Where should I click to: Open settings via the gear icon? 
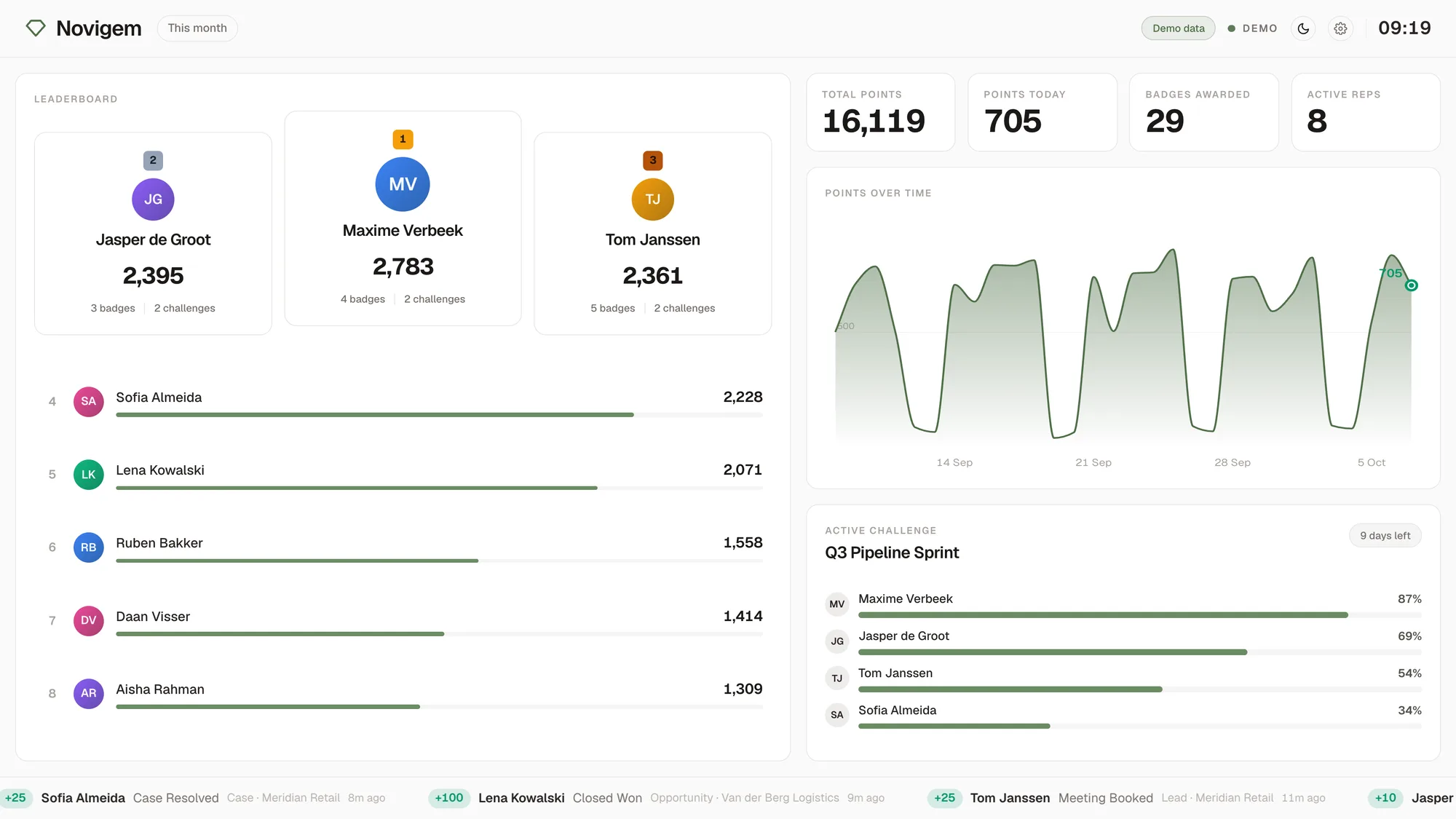tap(1340, 28)
